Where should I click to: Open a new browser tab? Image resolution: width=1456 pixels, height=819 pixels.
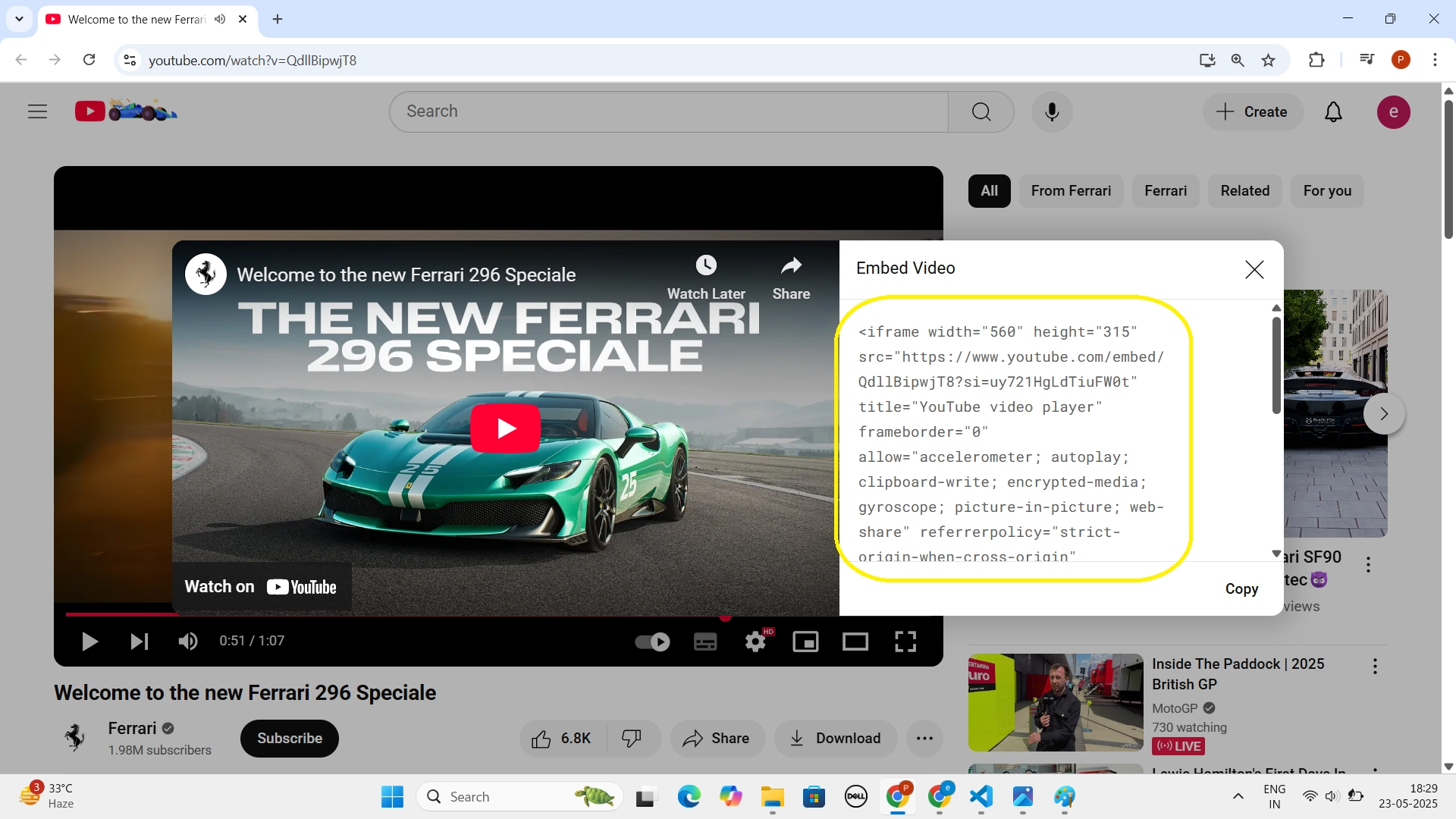tap(278, 19)
